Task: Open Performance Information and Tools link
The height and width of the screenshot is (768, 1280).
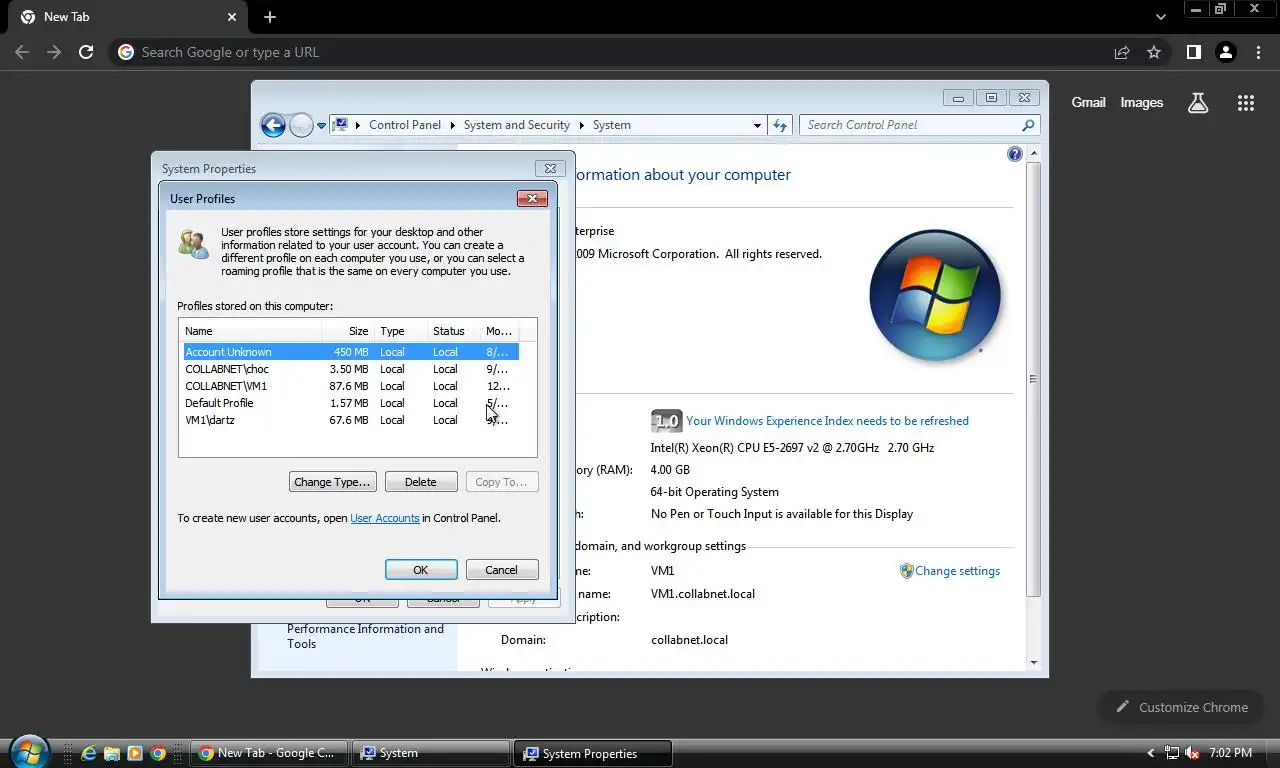Action: click(x=365, y=636)
